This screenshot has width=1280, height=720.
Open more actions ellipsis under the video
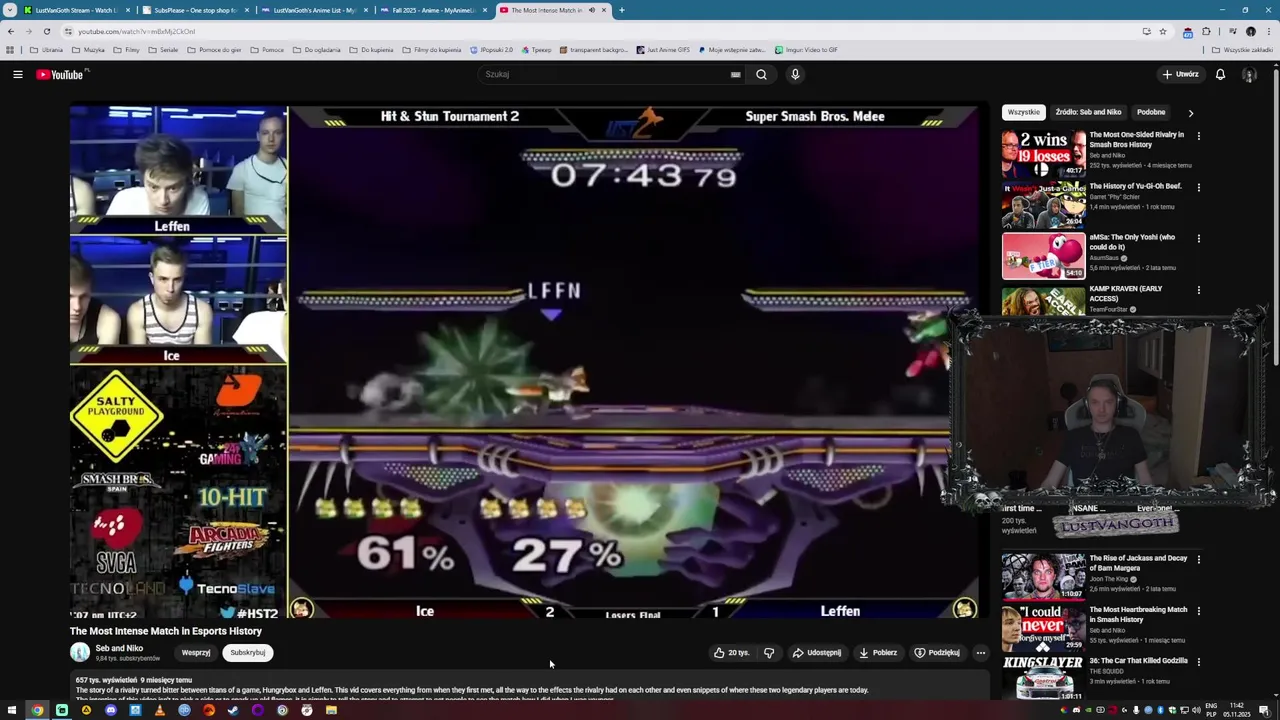(980, 653)
